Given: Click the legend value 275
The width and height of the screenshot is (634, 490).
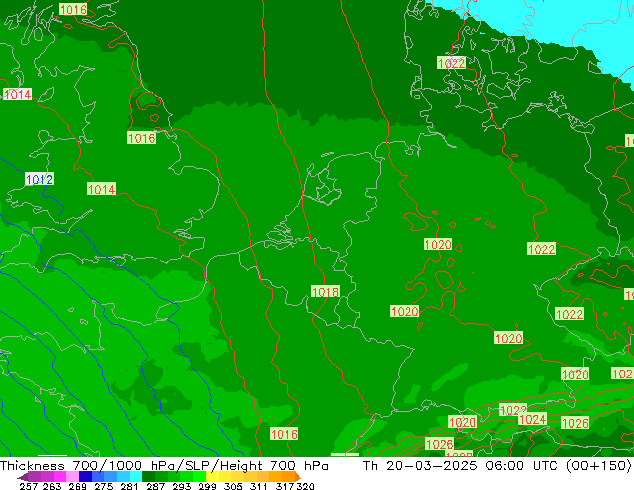Looking at the screenshot, I should click(104, 486).
